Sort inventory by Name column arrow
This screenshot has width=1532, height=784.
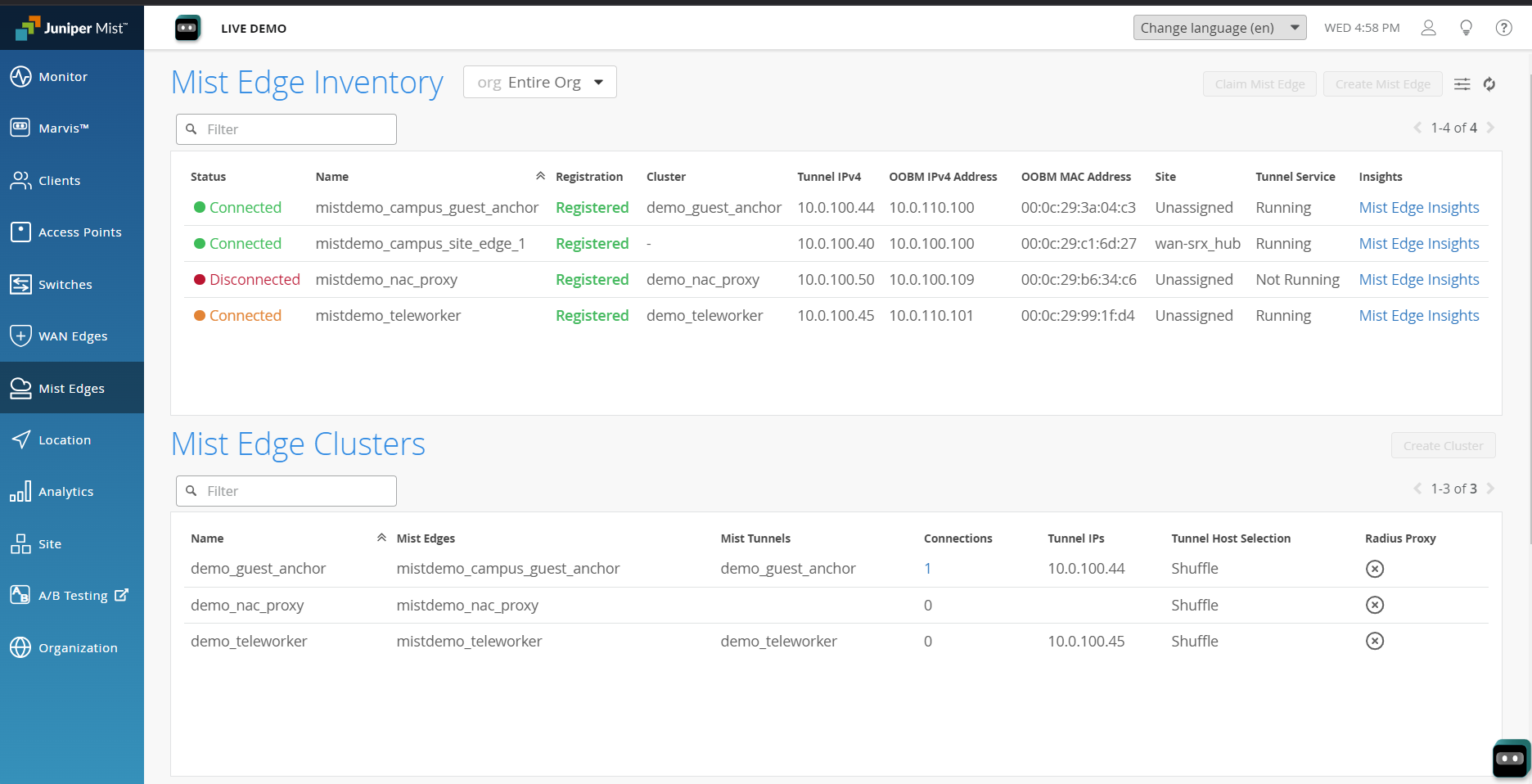pyautogui.click(x=540, y=177)
